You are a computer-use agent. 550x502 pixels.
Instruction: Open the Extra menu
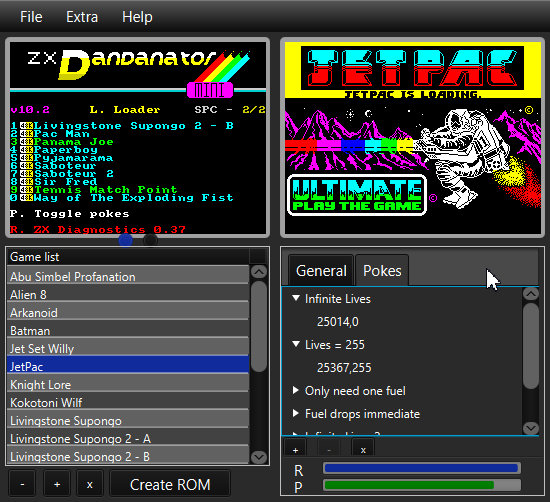point(82,17)
